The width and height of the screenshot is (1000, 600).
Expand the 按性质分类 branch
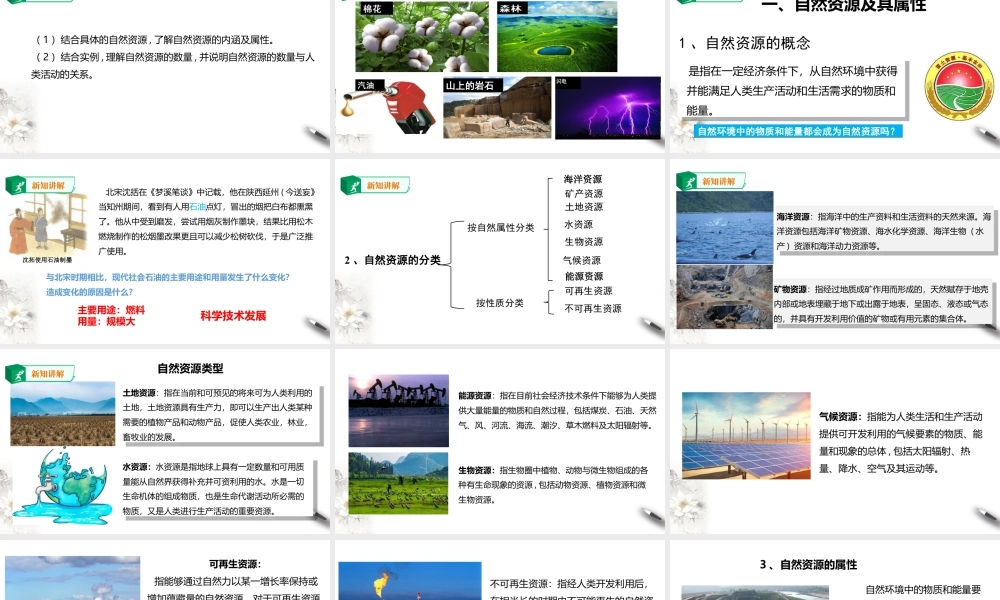502,303
